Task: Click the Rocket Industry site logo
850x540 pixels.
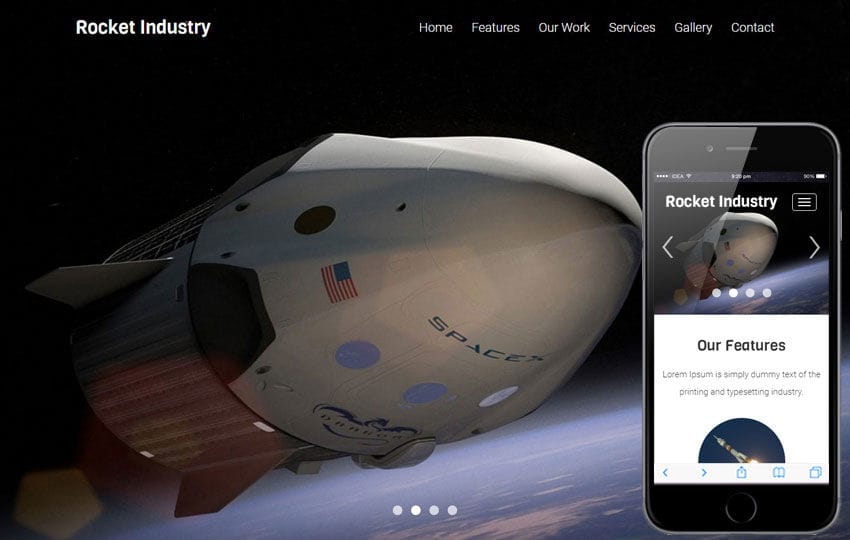Action: (x=143, y=27)
